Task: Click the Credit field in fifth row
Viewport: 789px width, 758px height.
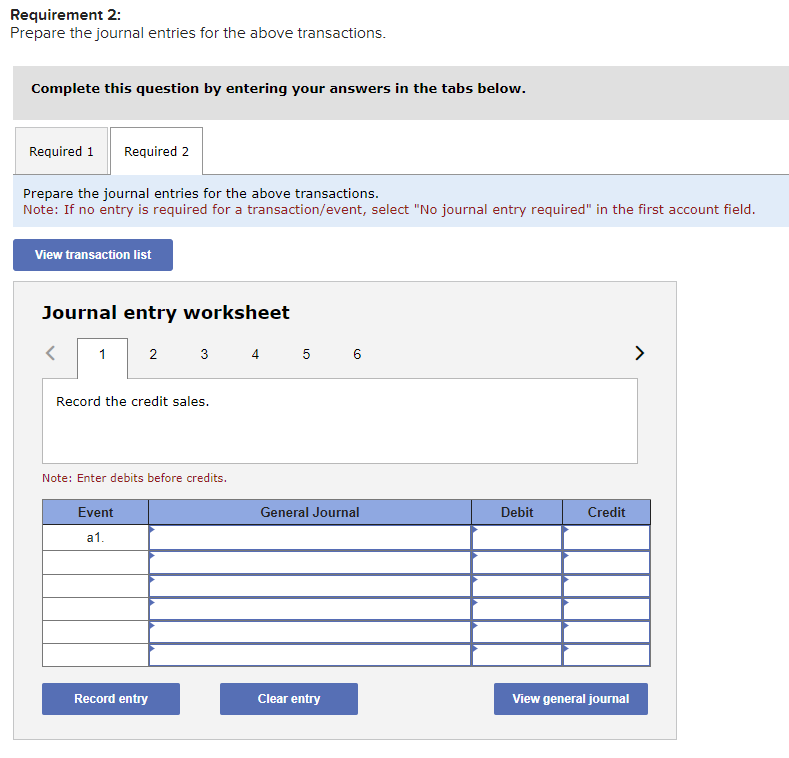Action: click(x=606, y=632)
